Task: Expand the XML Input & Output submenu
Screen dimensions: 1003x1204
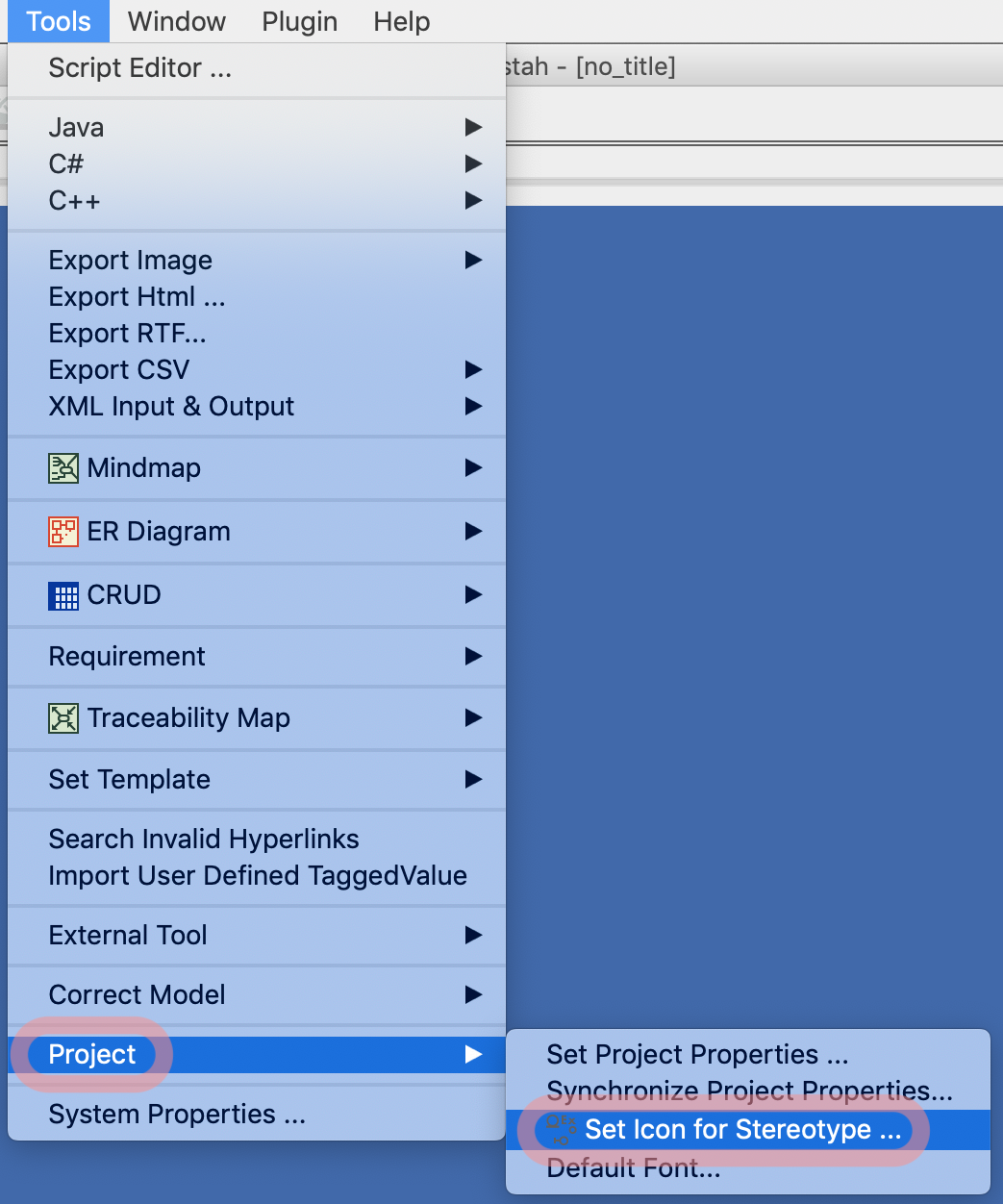Action: [x=472, y=406]
